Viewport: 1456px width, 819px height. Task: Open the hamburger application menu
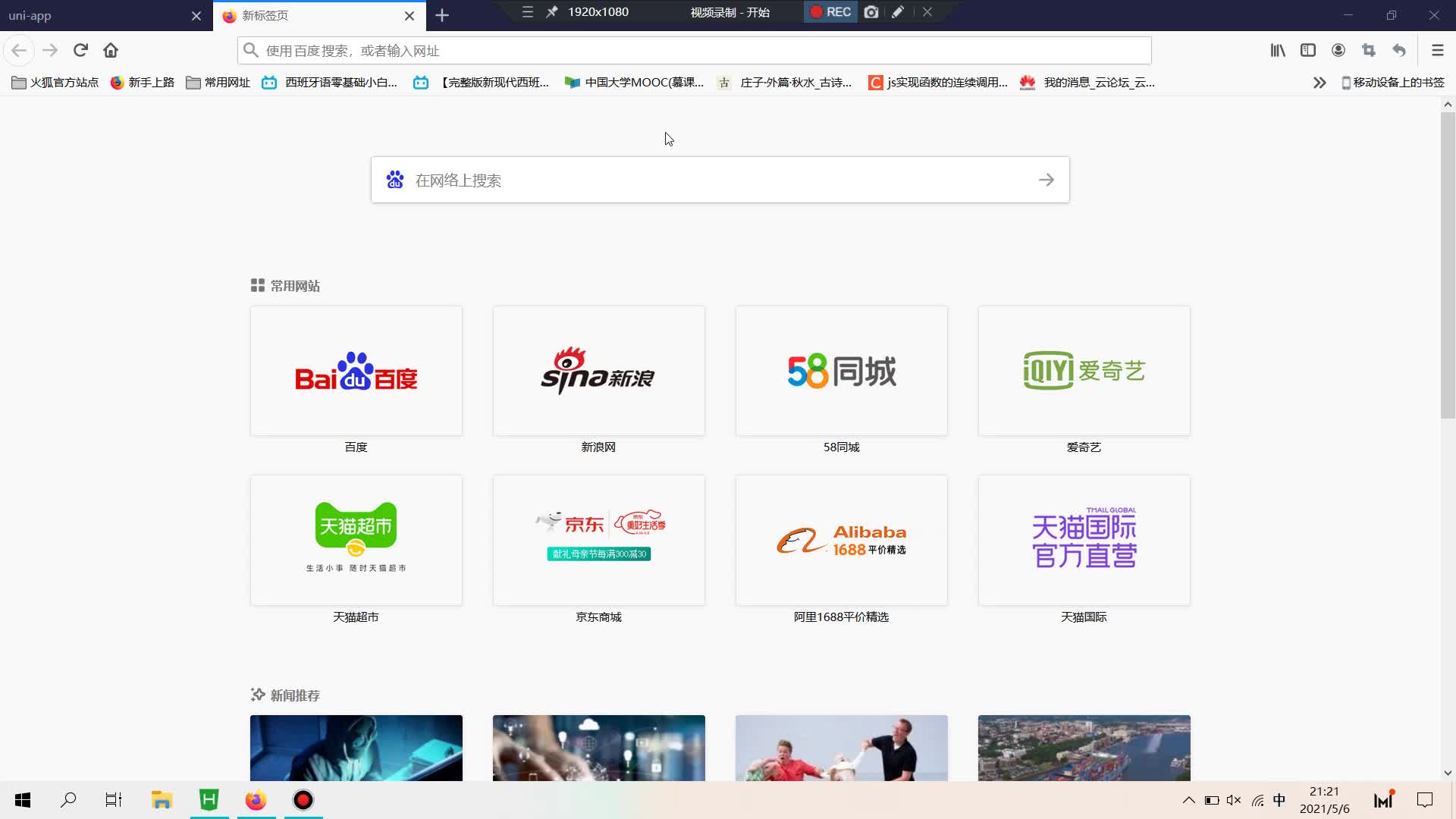click(1437, 50)
